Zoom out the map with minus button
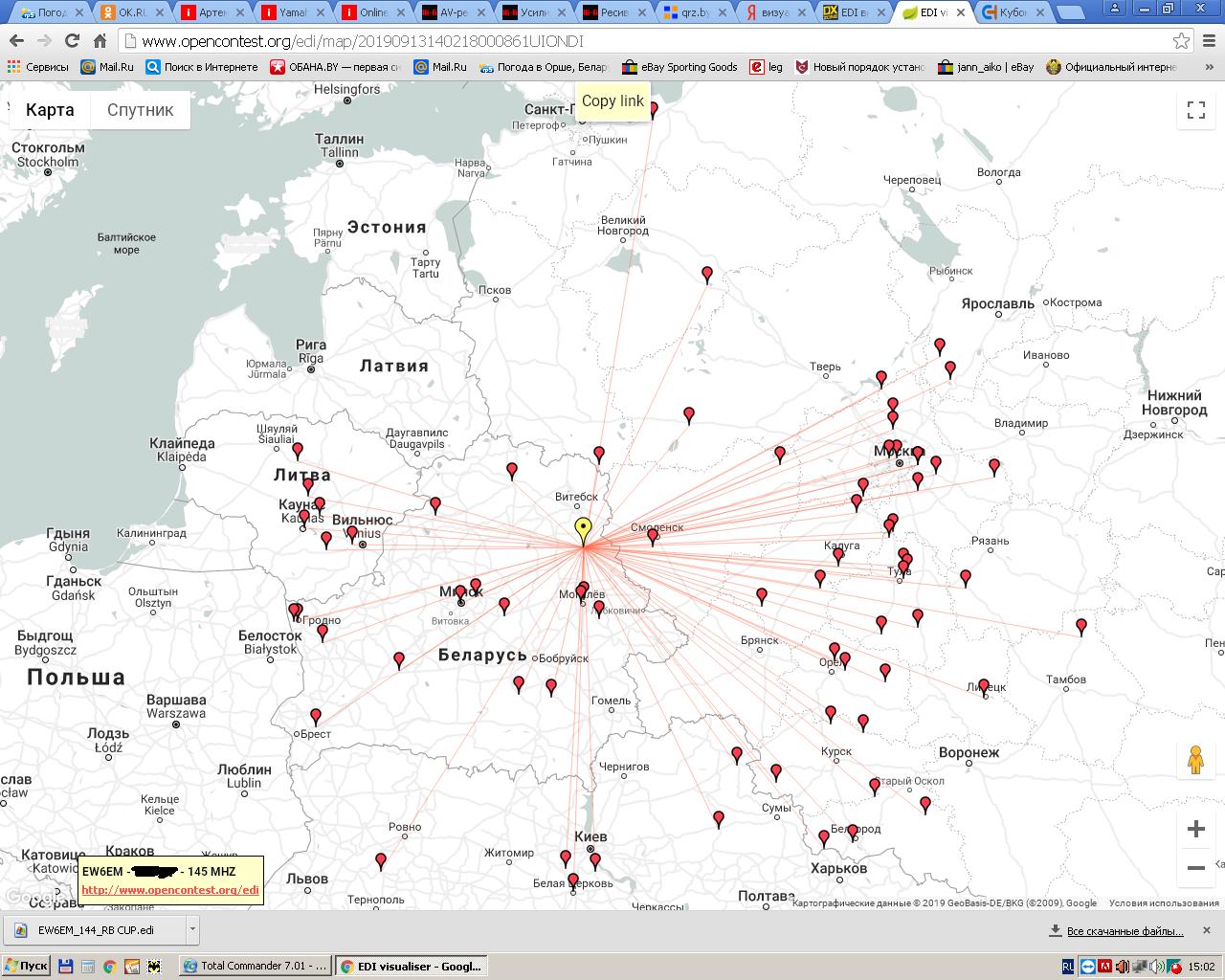 click(x=1195, y=868)
